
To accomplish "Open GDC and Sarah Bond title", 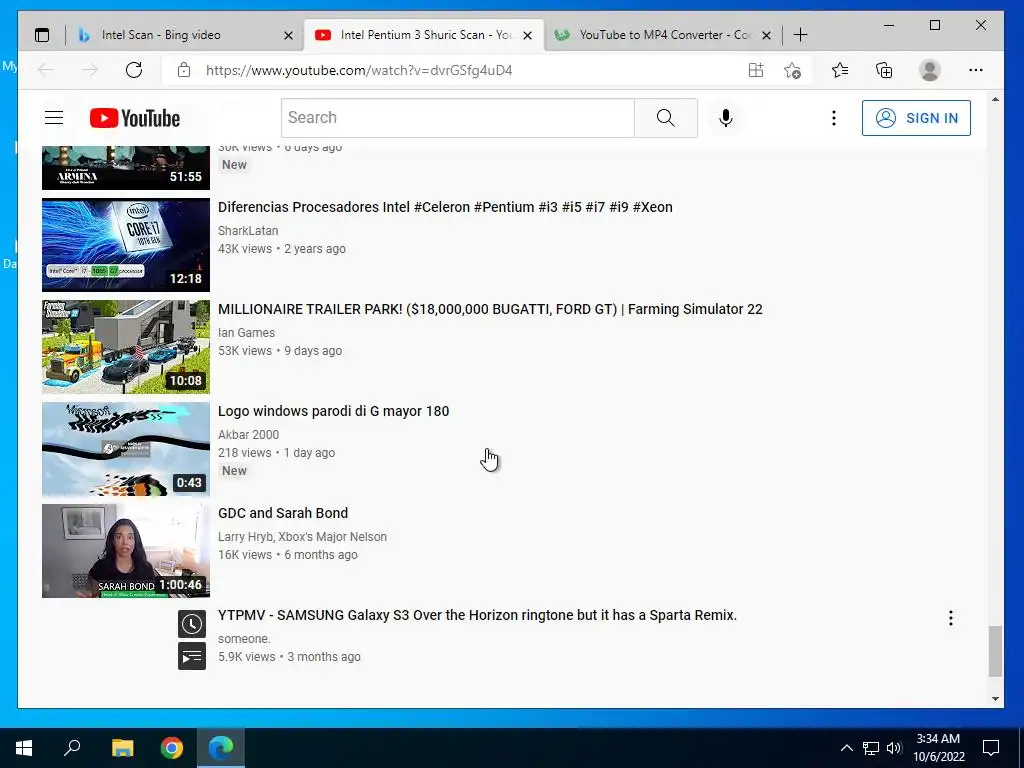I will [283, 513].
